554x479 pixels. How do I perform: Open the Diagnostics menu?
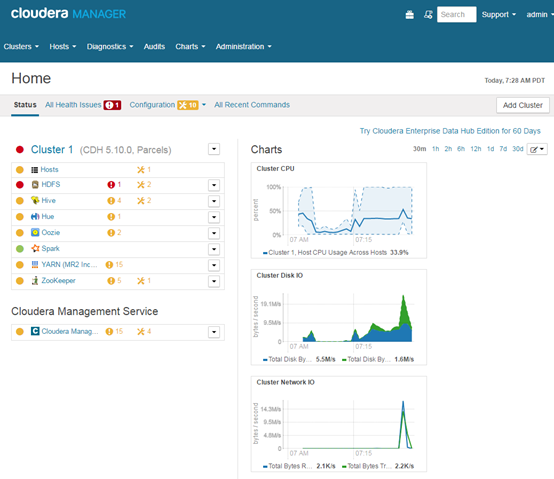click(110, 47)
